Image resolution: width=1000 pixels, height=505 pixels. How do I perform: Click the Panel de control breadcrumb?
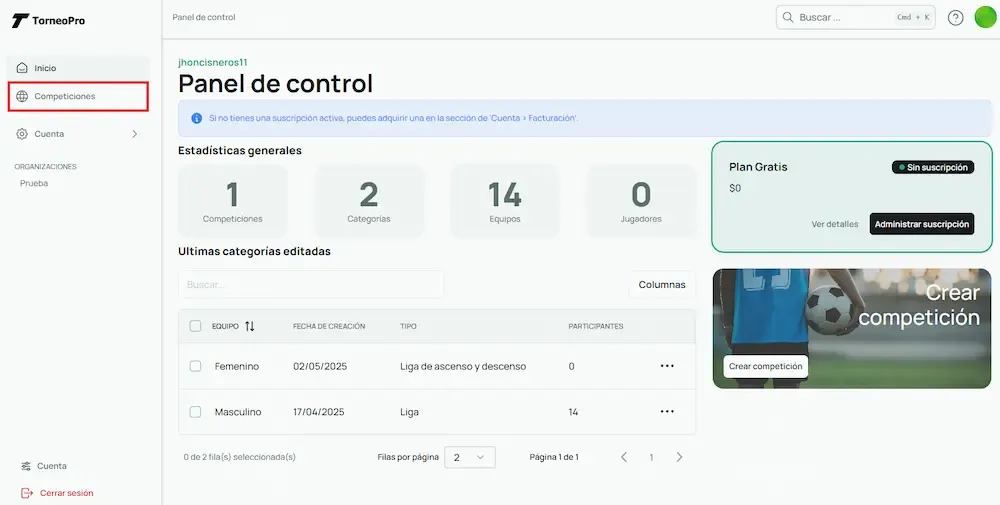[203, 17]
